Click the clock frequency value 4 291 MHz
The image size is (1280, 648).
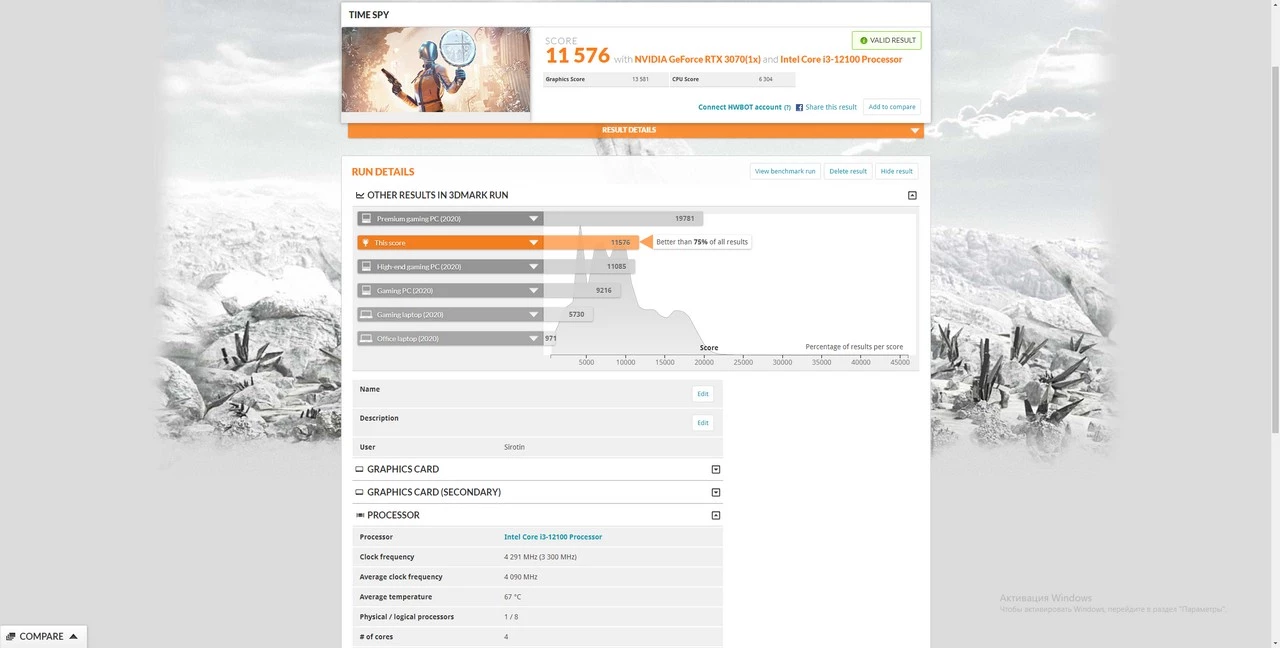pos(540,557)
